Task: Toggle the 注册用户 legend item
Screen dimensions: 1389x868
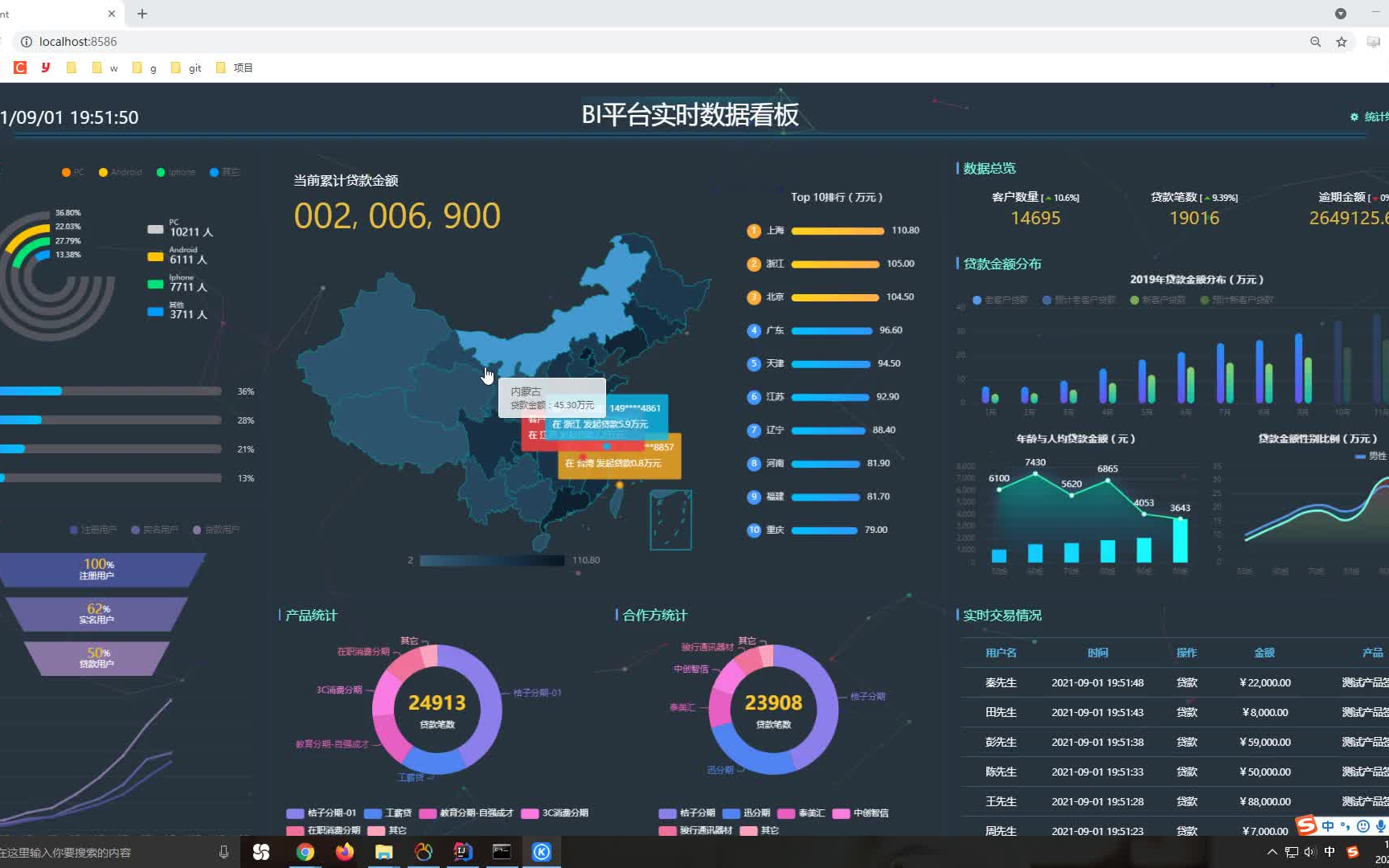Action: 93,530
